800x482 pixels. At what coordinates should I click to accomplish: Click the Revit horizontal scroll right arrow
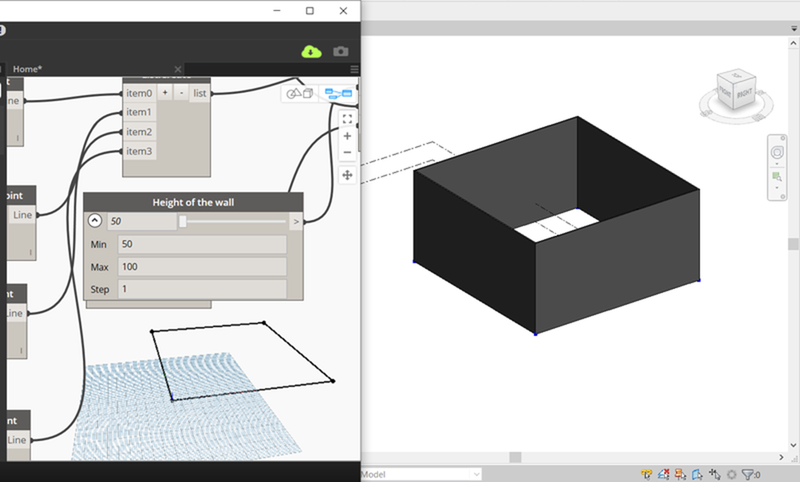(x=781, y=457)
